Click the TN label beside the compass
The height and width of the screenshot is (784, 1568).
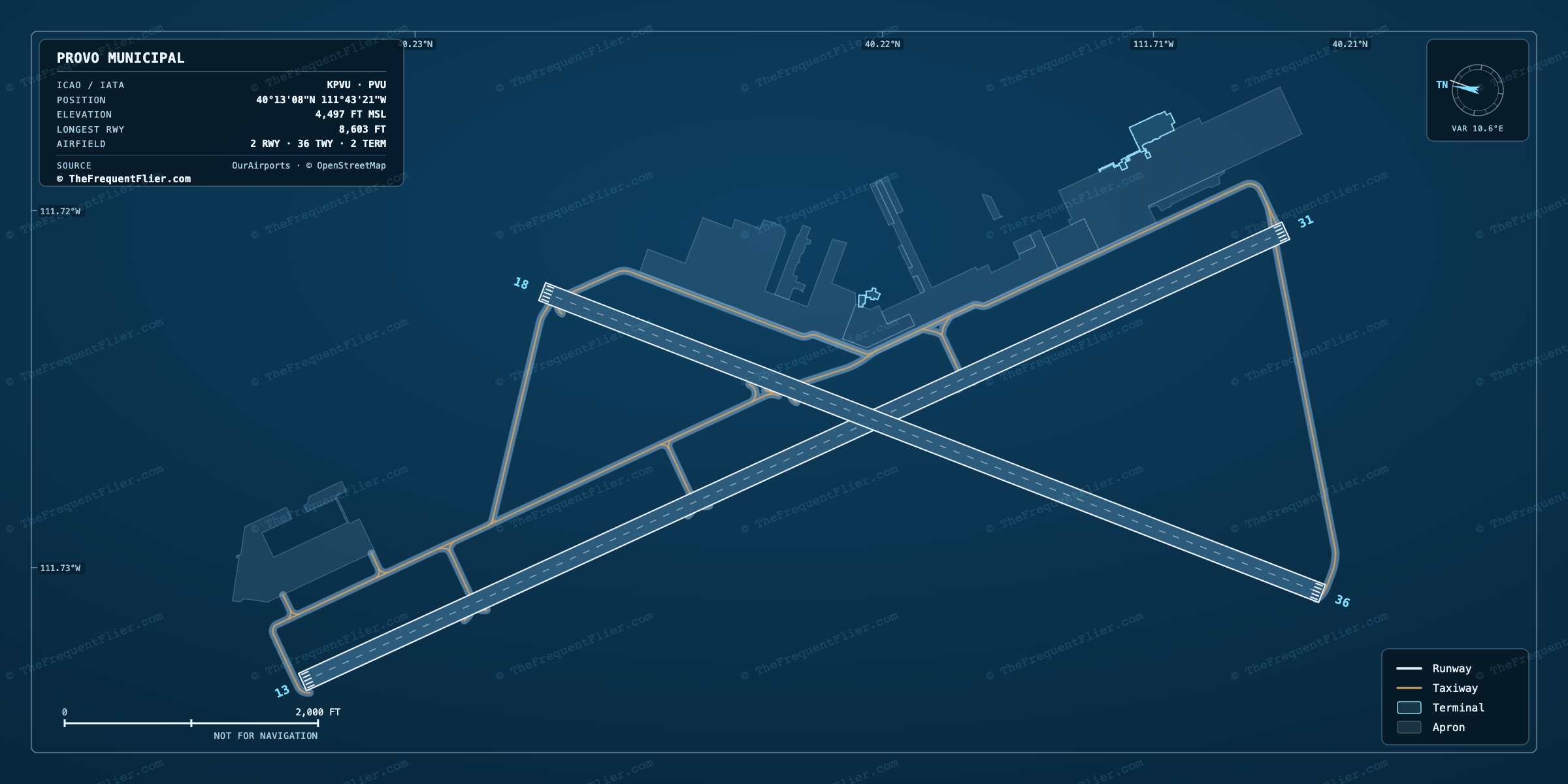pyautogui.click(x=1442, y=85)
